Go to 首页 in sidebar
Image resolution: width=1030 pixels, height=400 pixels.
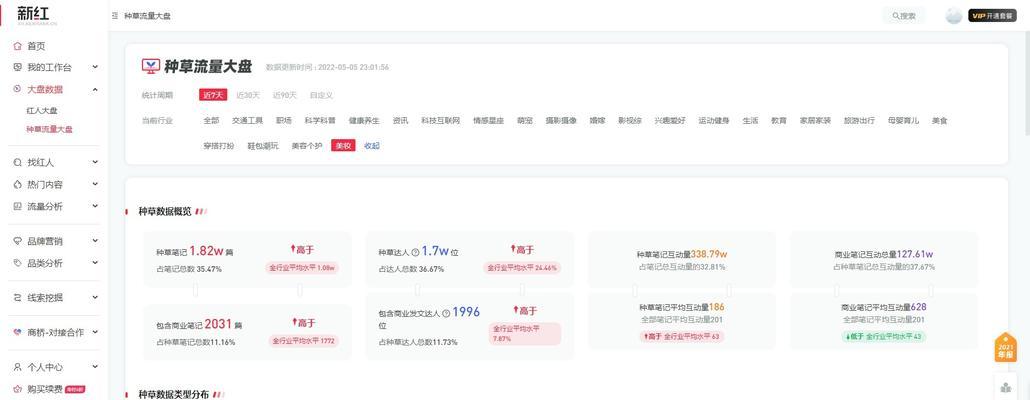[36, 46]
